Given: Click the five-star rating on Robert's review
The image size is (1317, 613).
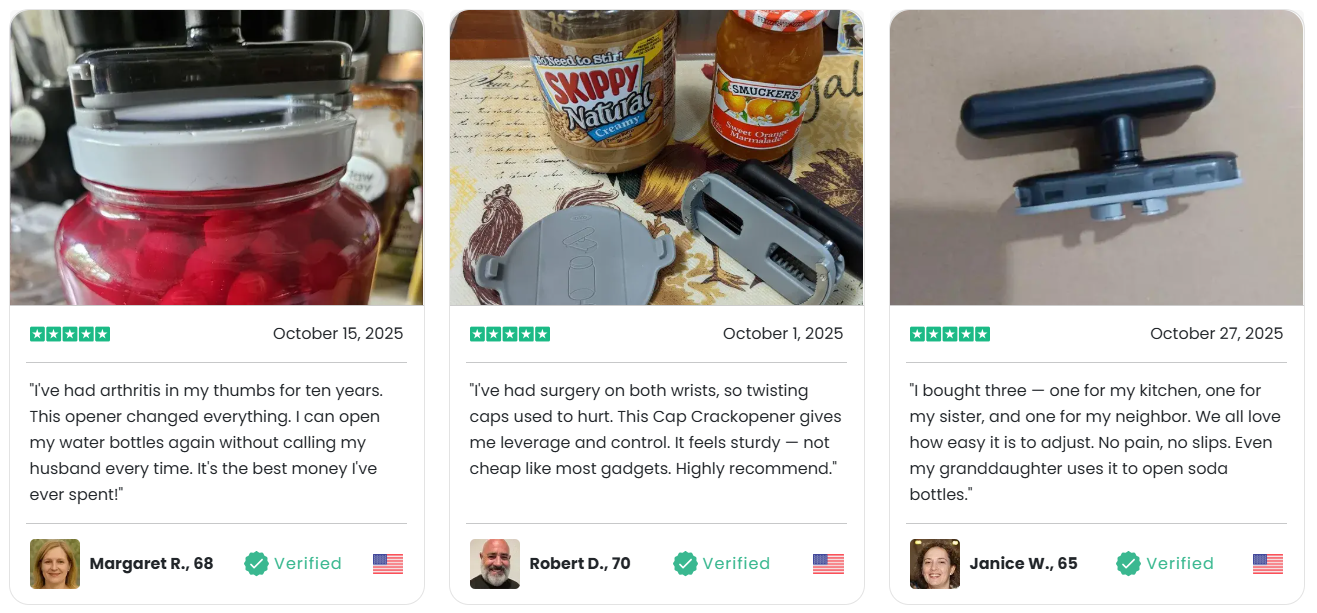Looking at the screenshot, I should click(510, 334).
